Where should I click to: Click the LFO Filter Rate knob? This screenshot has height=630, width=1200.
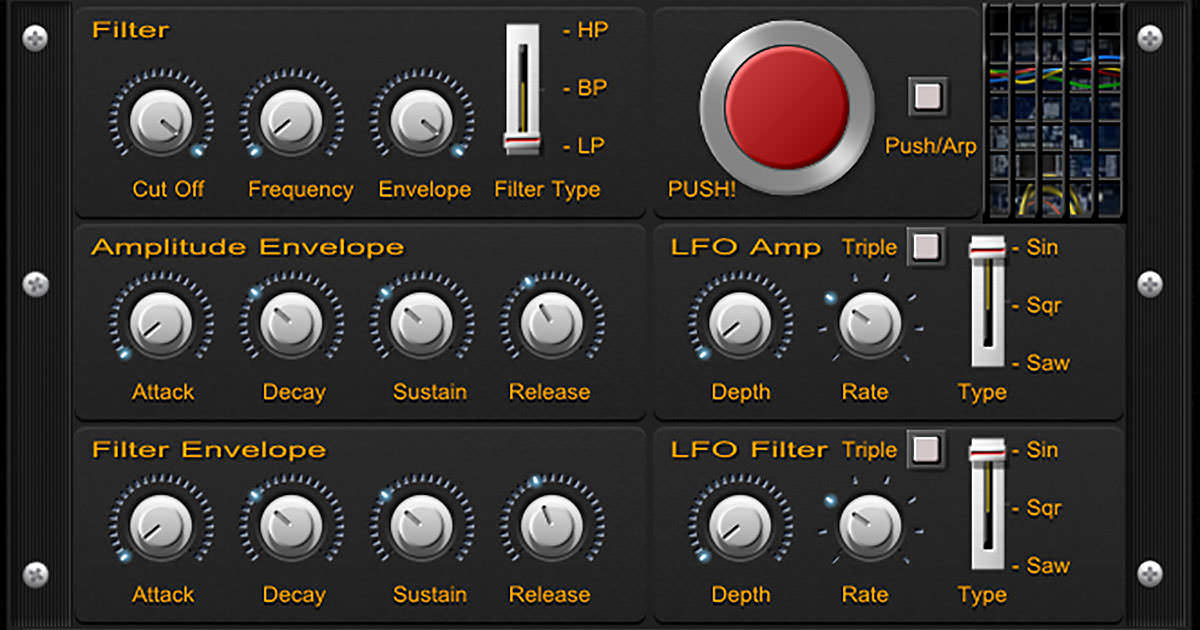pos(869,526)
